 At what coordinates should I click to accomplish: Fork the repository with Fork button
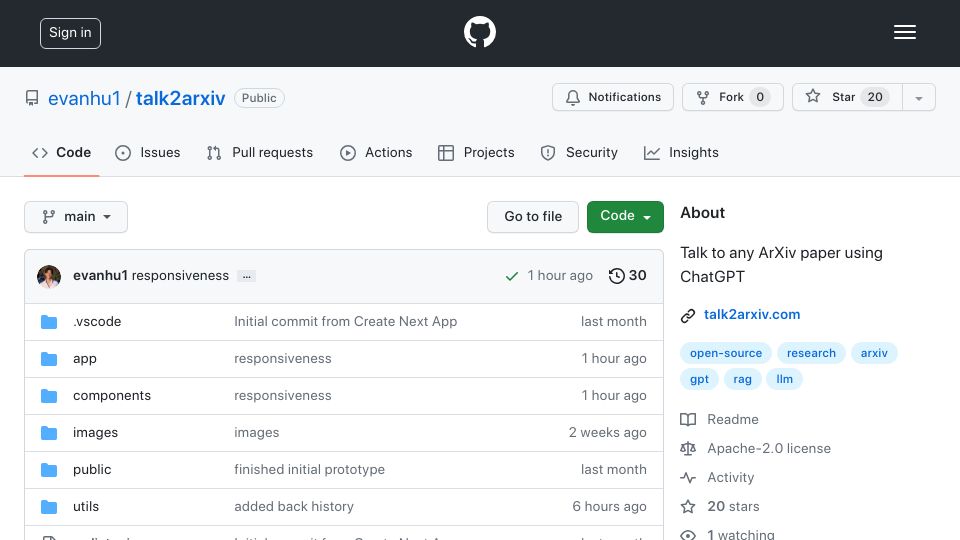[x=733, y=97]
